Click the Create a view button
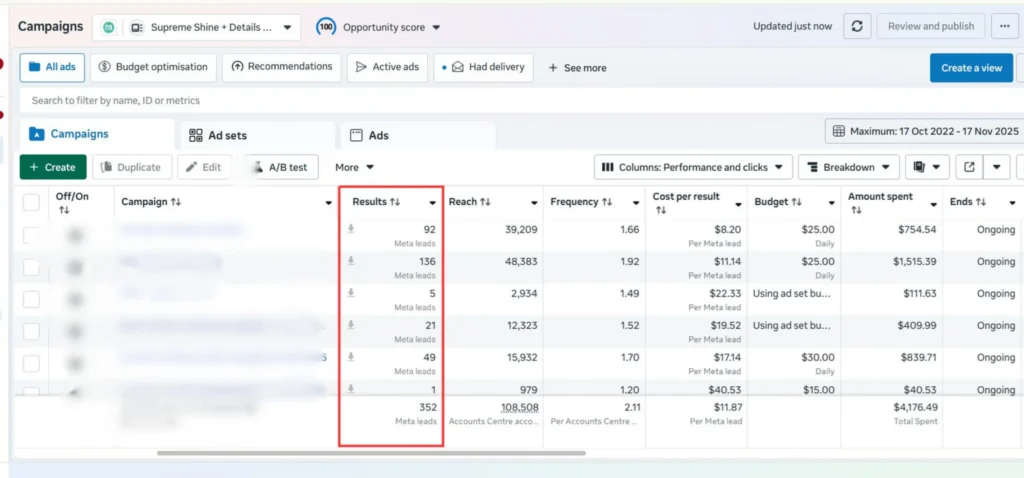This screenshot has width=1024, height=478. click(x=970, y=68)
